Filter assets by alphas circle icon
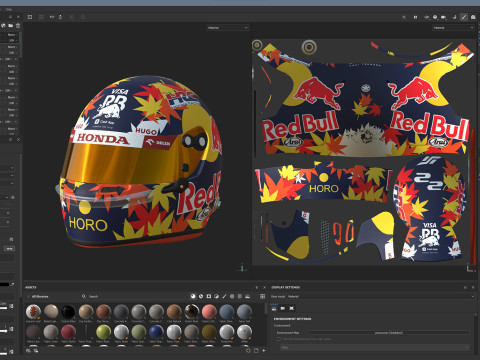The width and height of the screenshot is (480, 360). pyautogui.click(x=232, y=296)
